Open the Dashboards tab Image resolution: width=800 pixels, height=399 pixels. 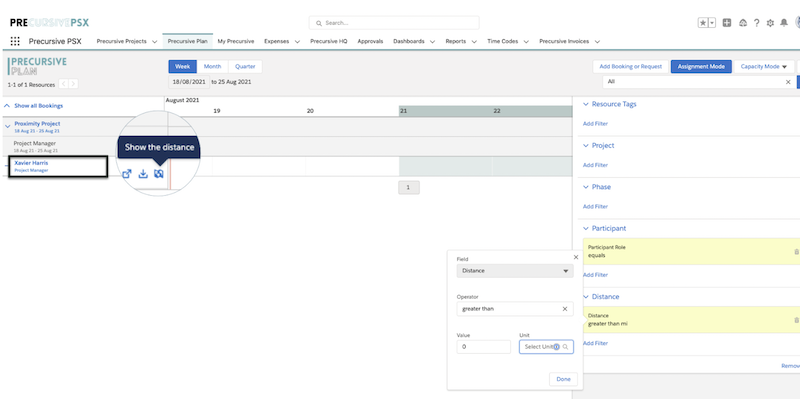(409, 41)
